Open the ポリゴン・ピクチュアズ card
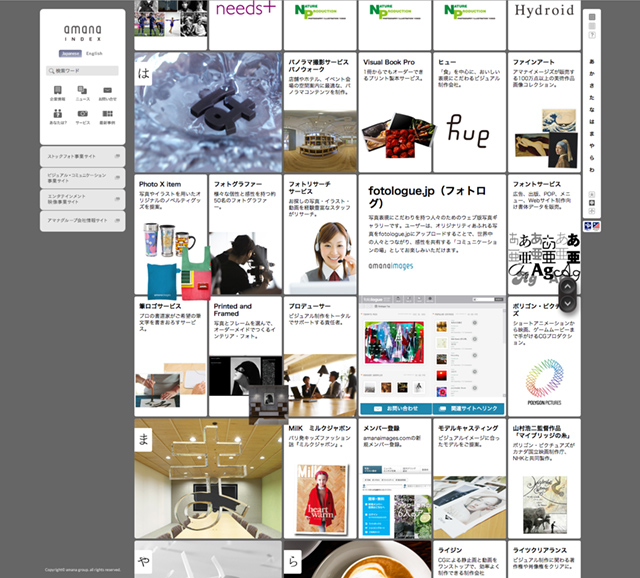This screenshot has height=578, width=640. click(x=544, y=356)
